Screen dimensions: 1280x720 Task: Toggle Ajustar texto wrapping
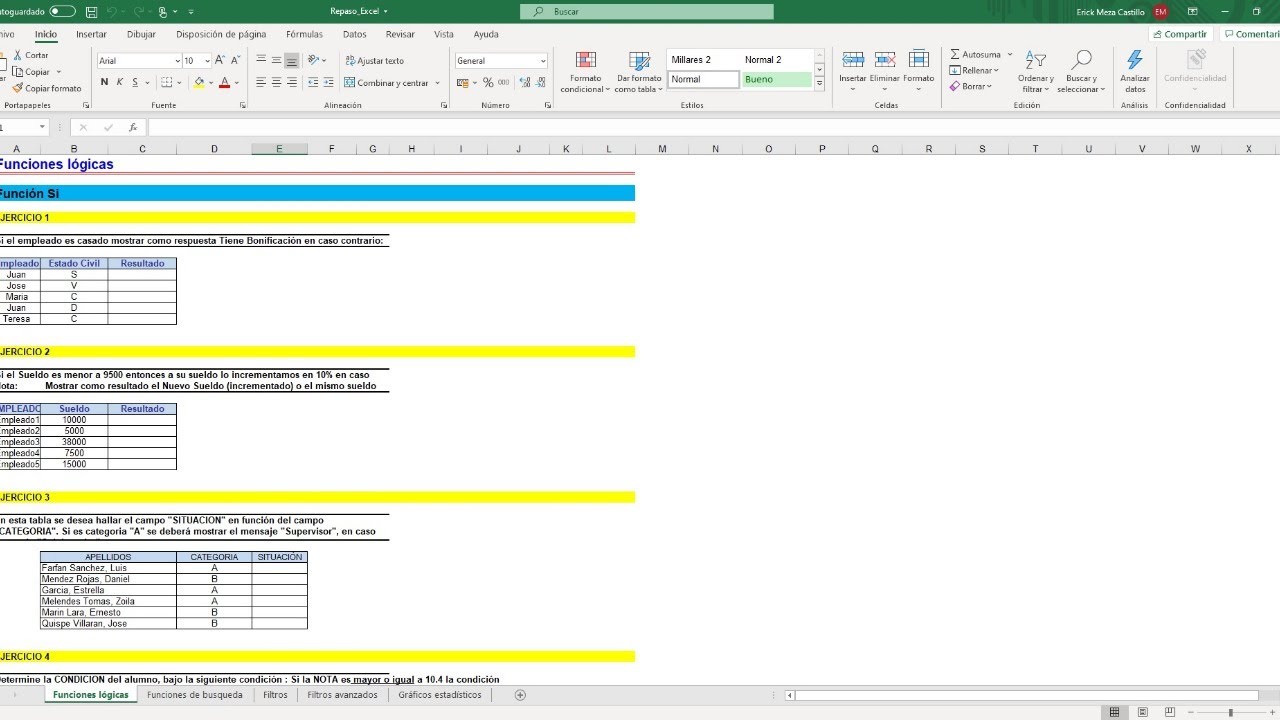pos(374,61)
